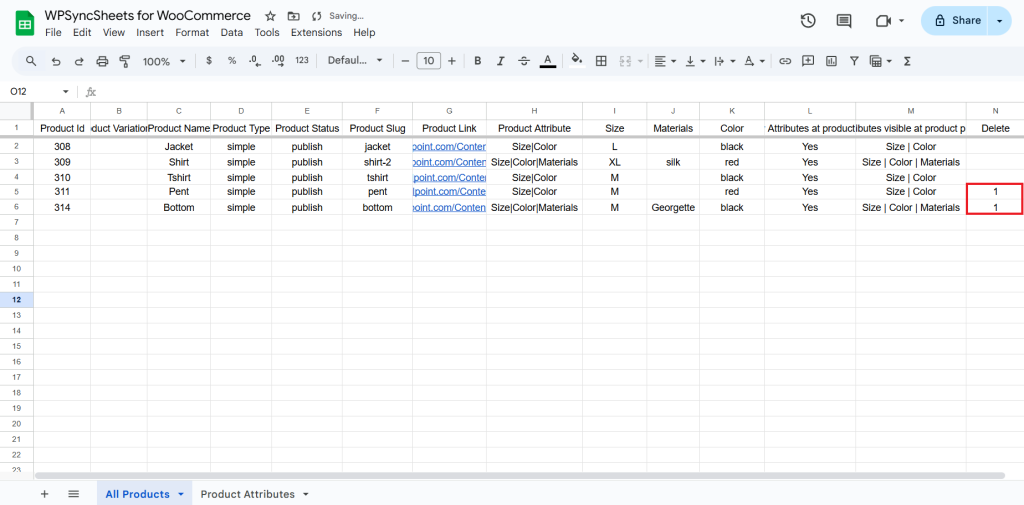Increase font size with plus button

451,61
